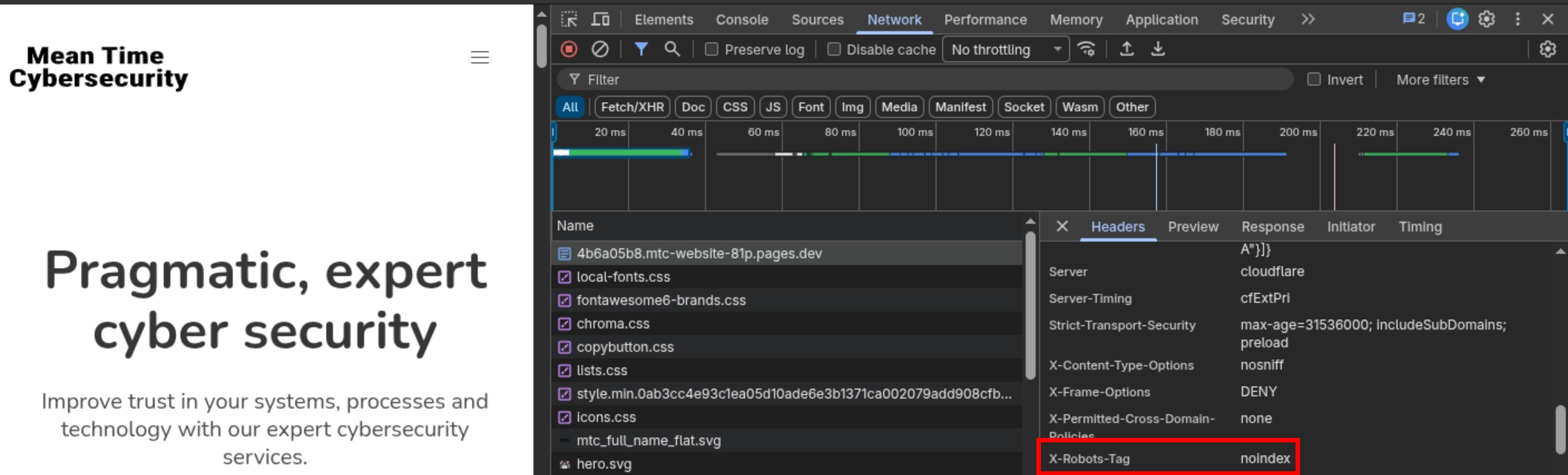Import a HAR file with the upload icon

[1126, 49]
